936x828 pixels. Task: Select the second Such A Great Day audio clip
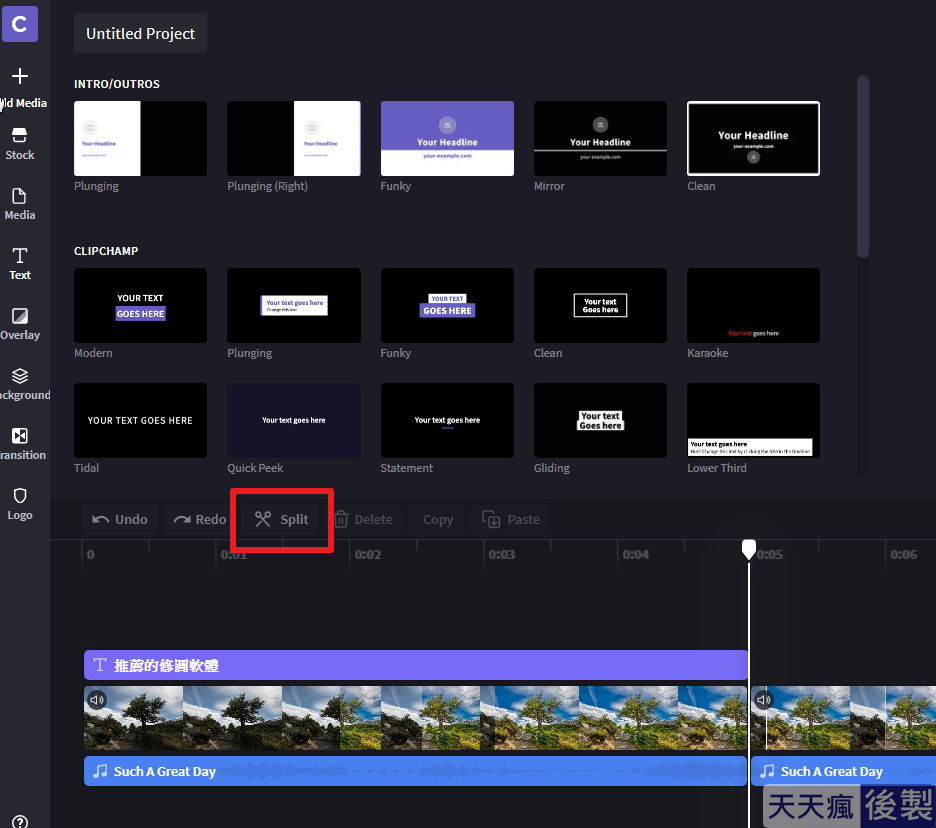click(843, 771)
